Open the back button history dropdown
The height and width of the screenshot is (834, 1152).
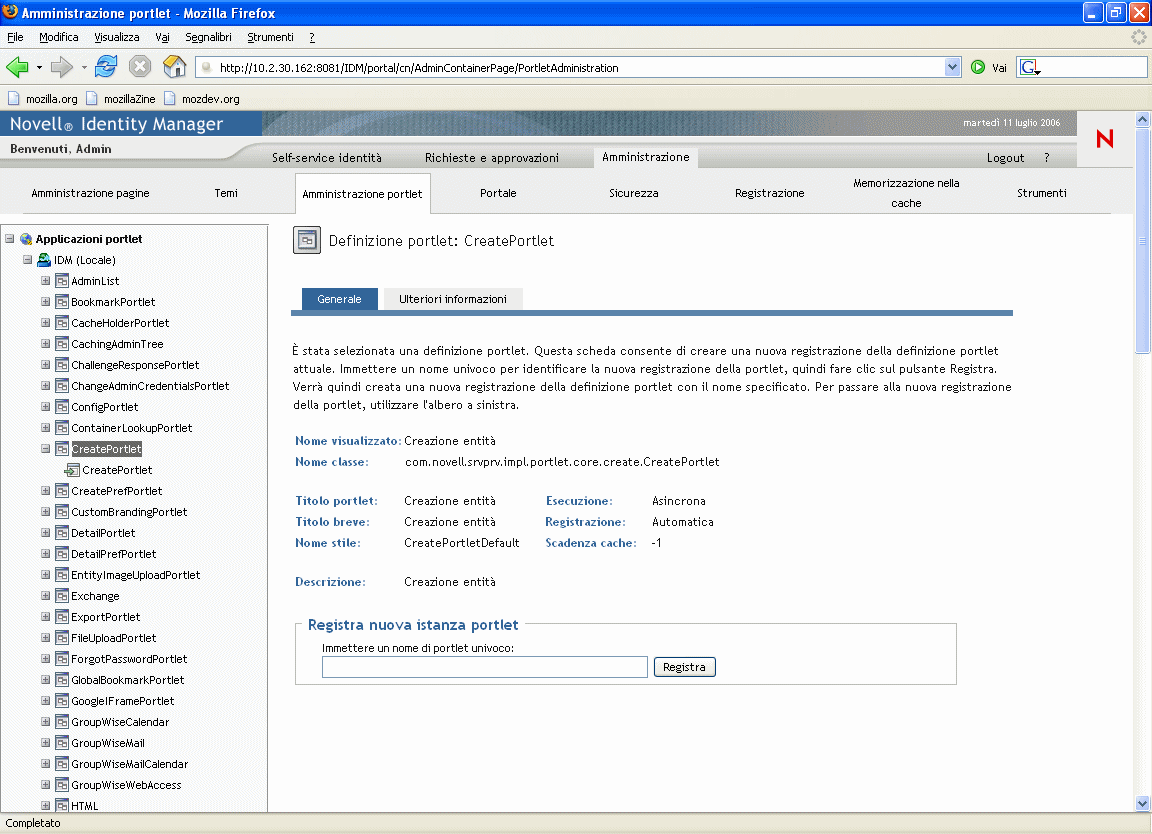[39, 68]
